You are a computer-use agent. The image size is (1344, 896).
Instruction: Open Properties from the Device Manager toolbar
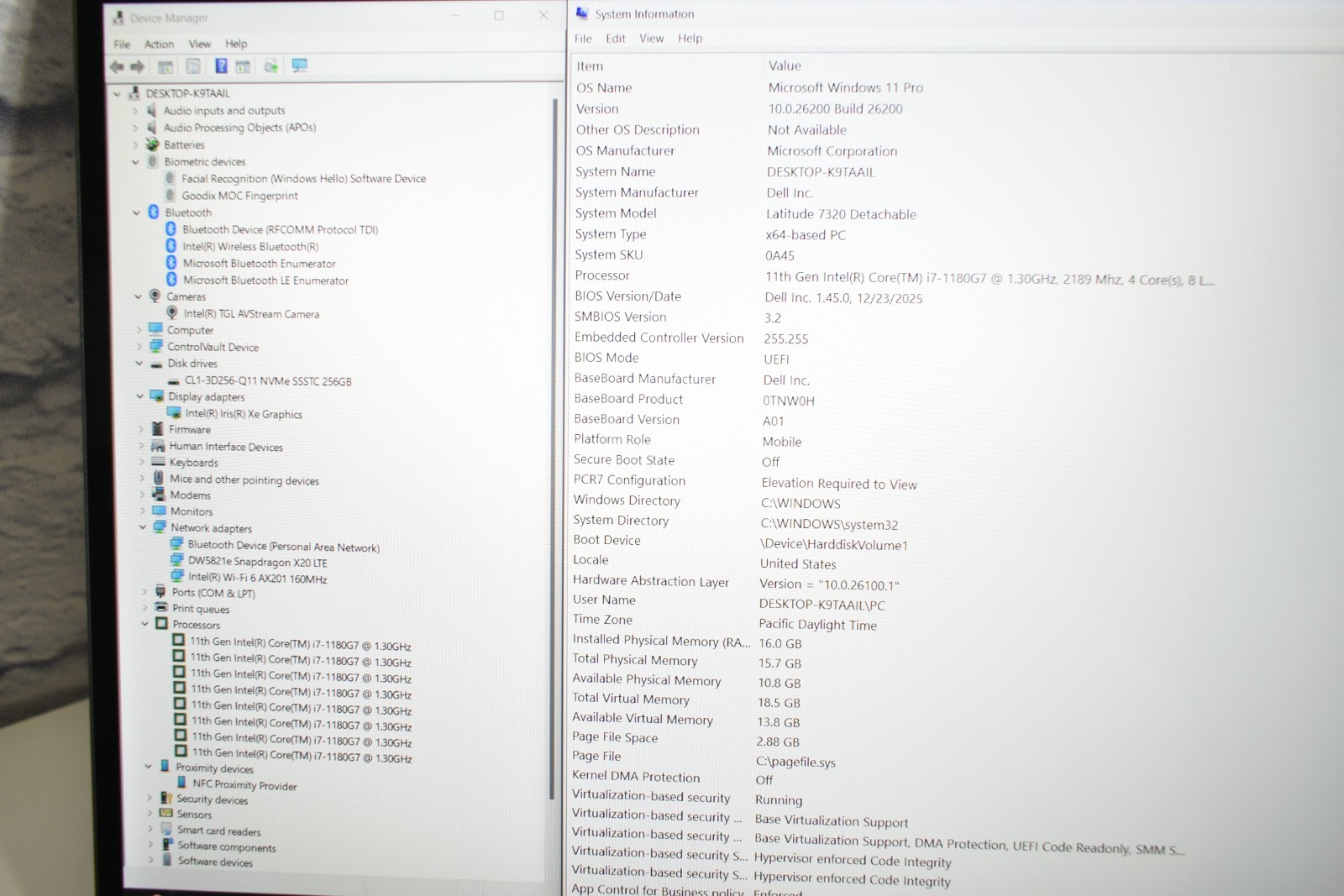tap(193, 66)
